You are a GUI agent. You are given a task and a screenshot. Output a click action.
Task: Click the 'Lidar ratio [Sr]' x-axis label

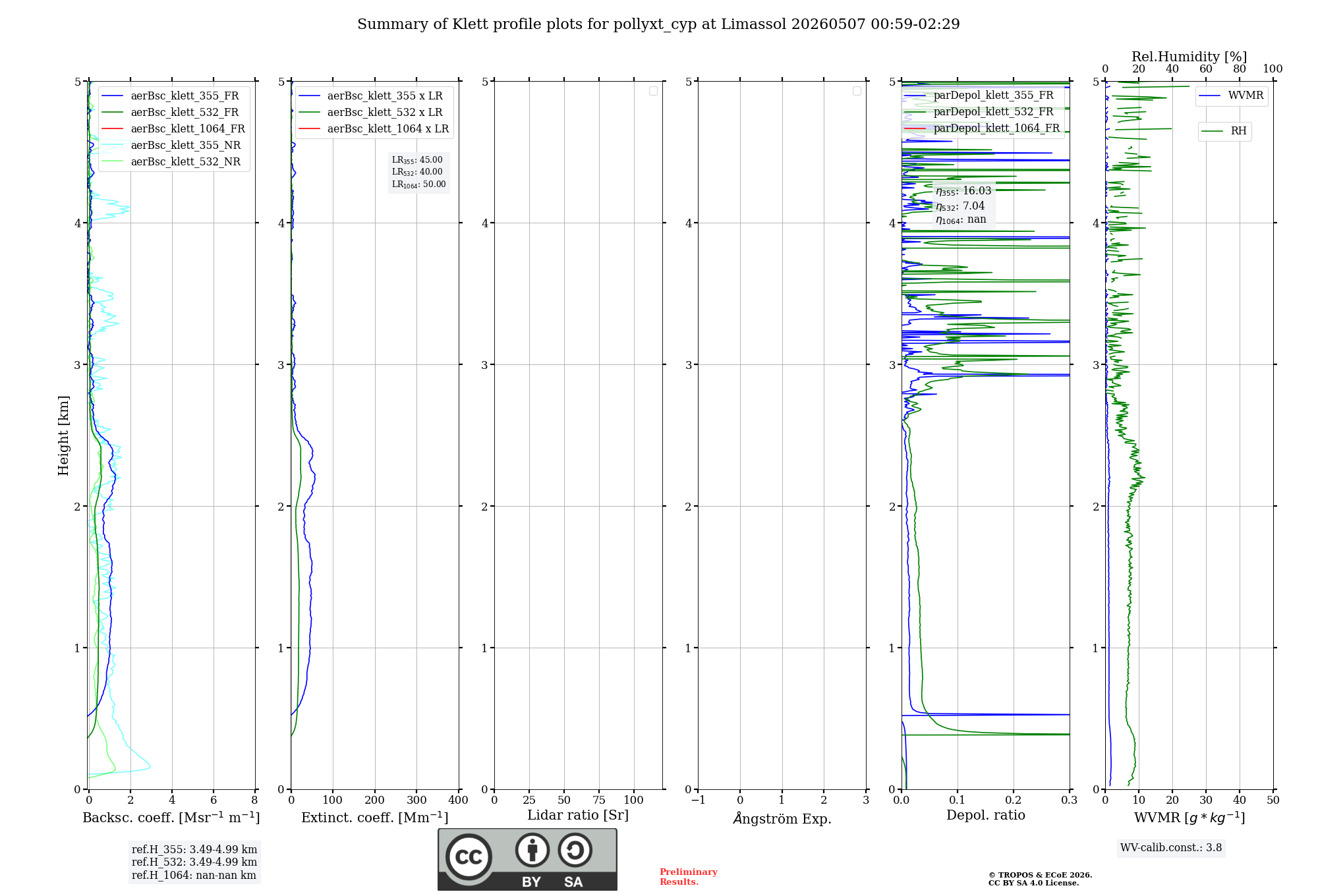[578, 816]
